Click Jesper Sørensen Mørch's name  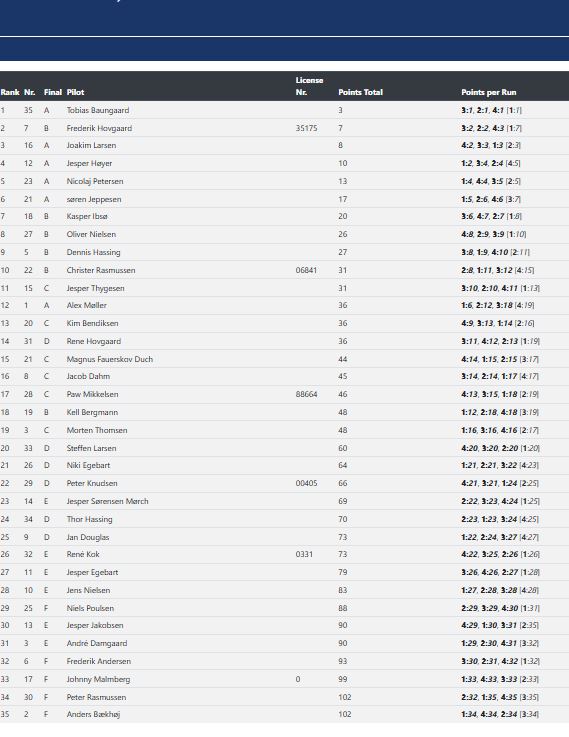pos(107,501)
